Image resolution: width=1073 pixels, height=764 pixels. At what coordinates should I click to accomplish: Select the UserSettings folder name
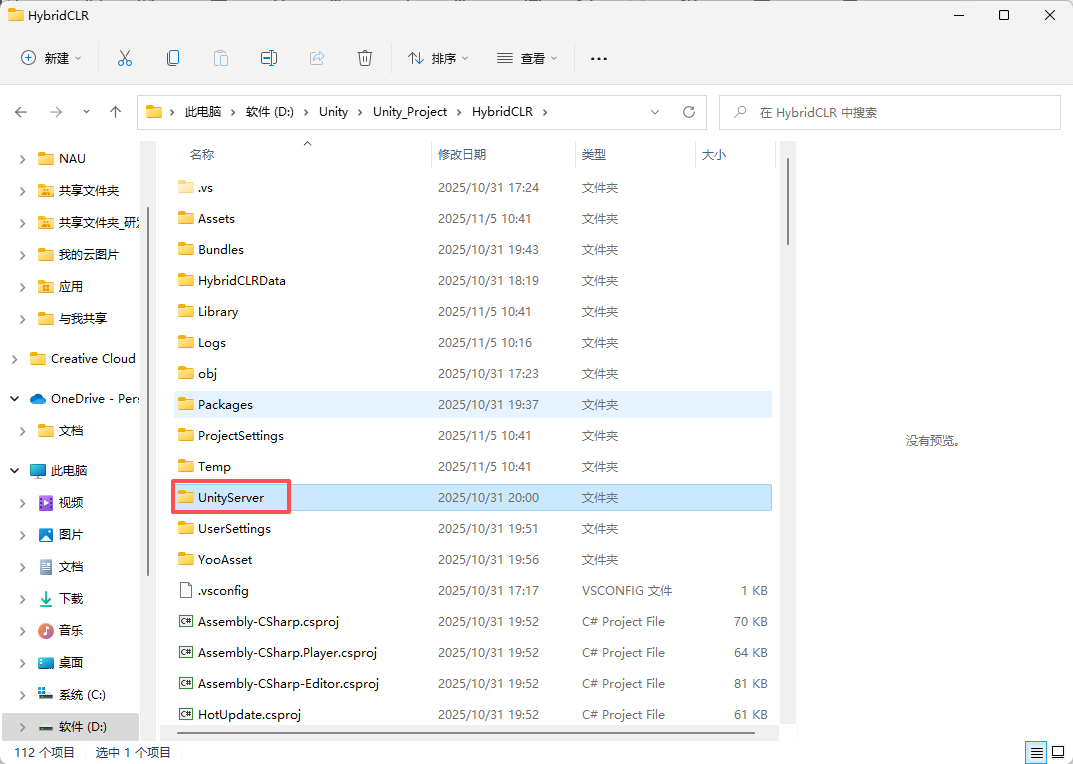click(234, 529)
